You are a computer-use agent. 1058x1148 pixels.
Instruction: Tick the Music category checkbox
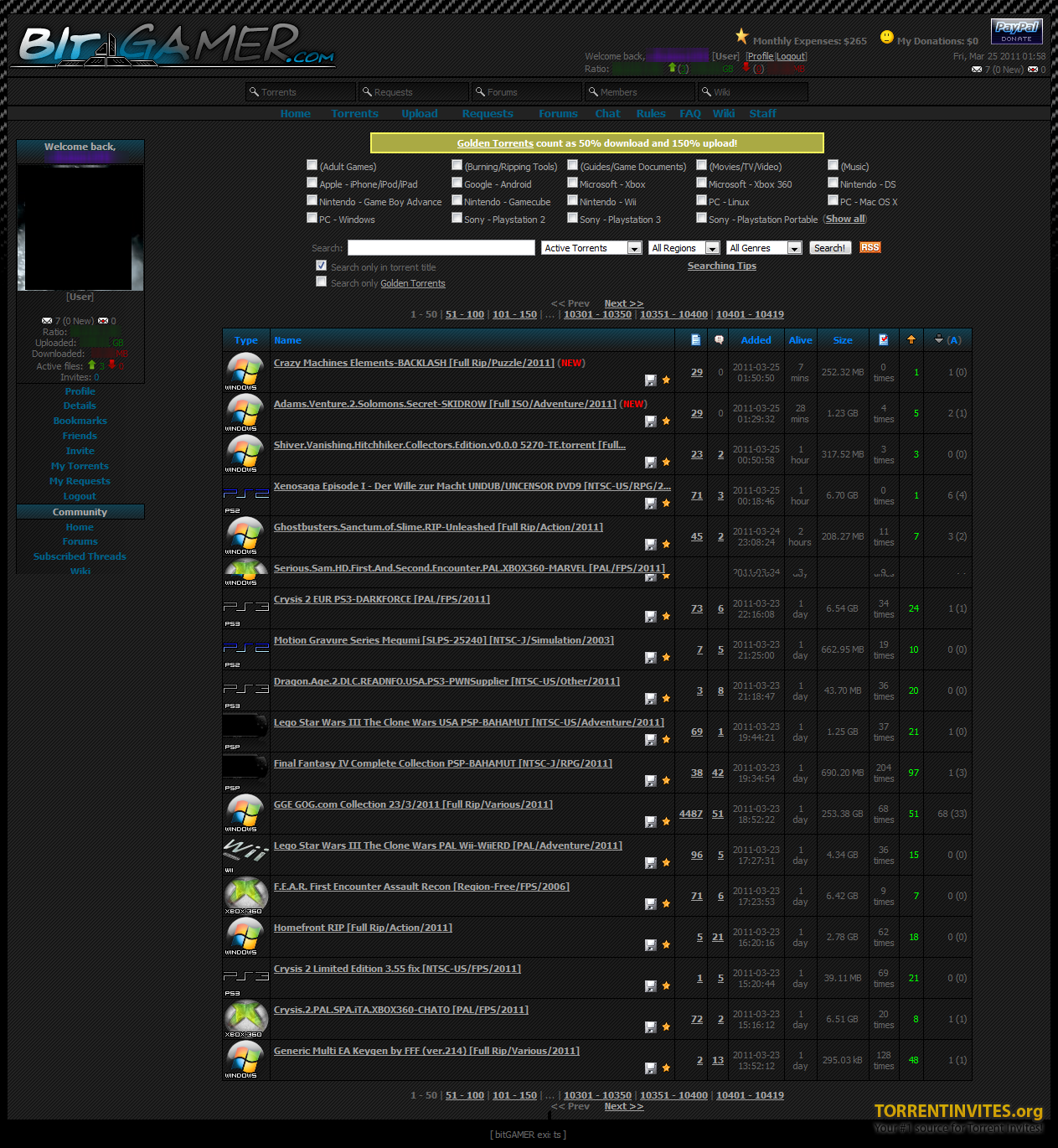click(833, 165)
